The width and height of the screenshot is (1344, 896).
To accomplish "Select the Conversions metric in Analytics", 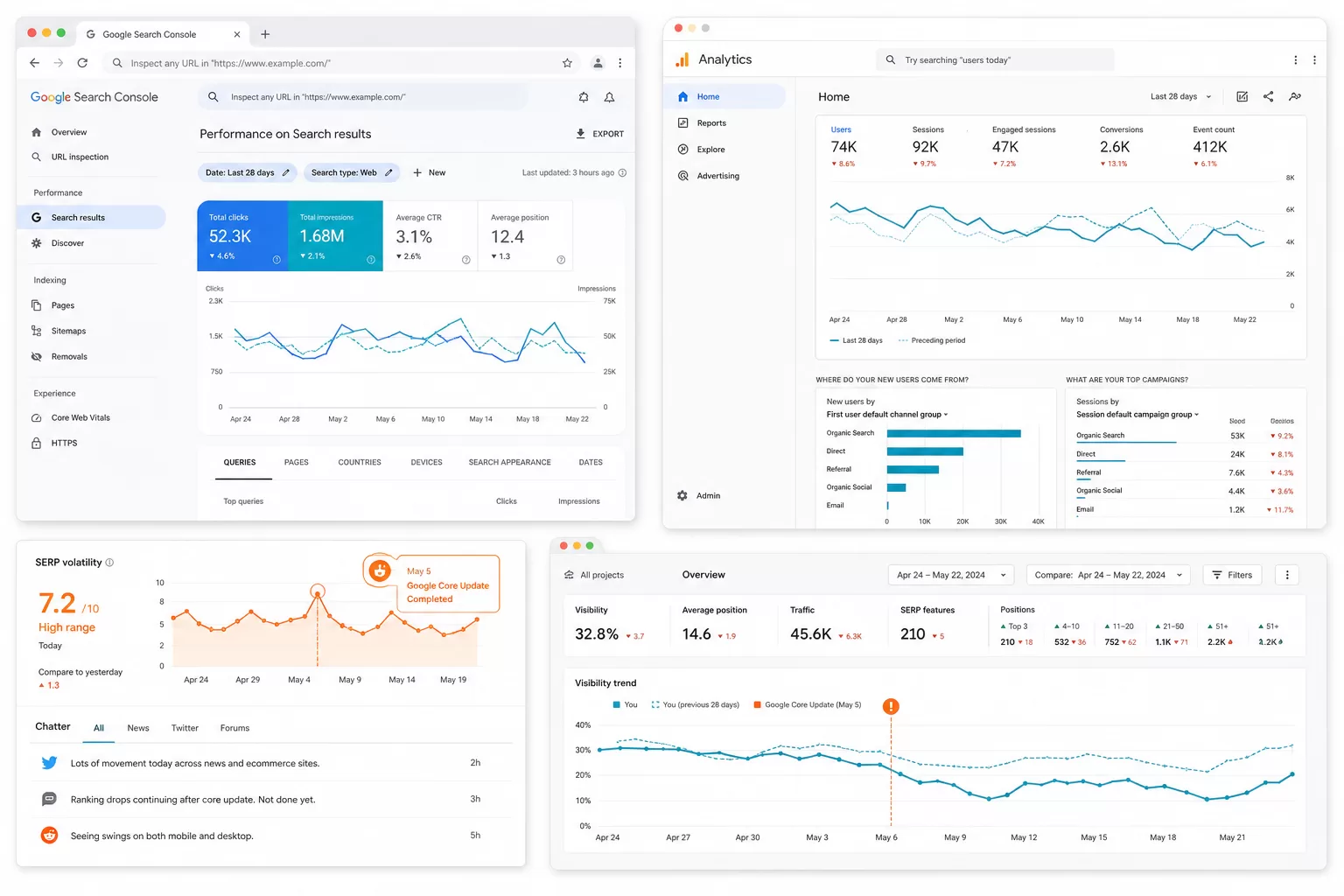I will pos(1122,146).
